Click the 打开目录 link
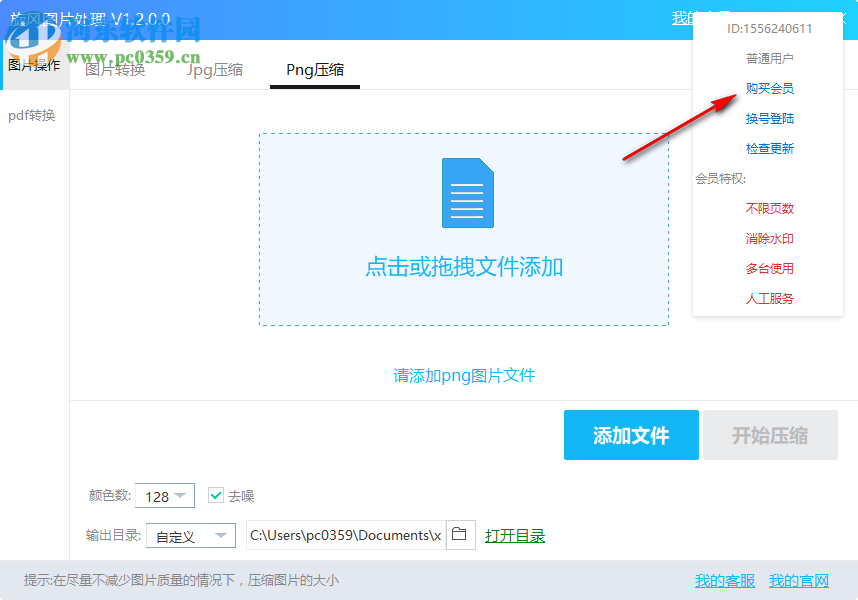 pyautogui.click(x=515, y=535)
